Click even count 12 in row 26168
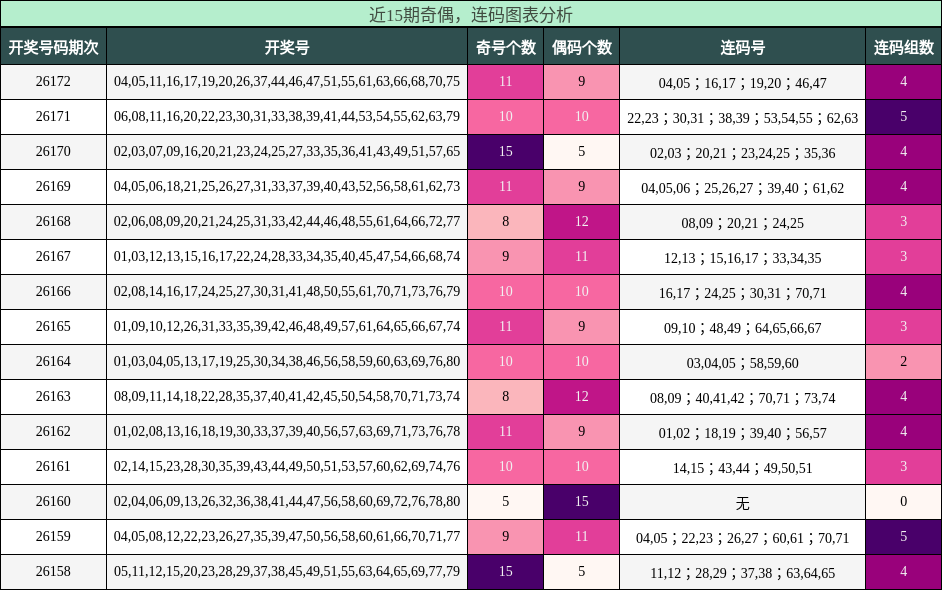The height and width of the screenshot is (590, 942). pos(582,222)
